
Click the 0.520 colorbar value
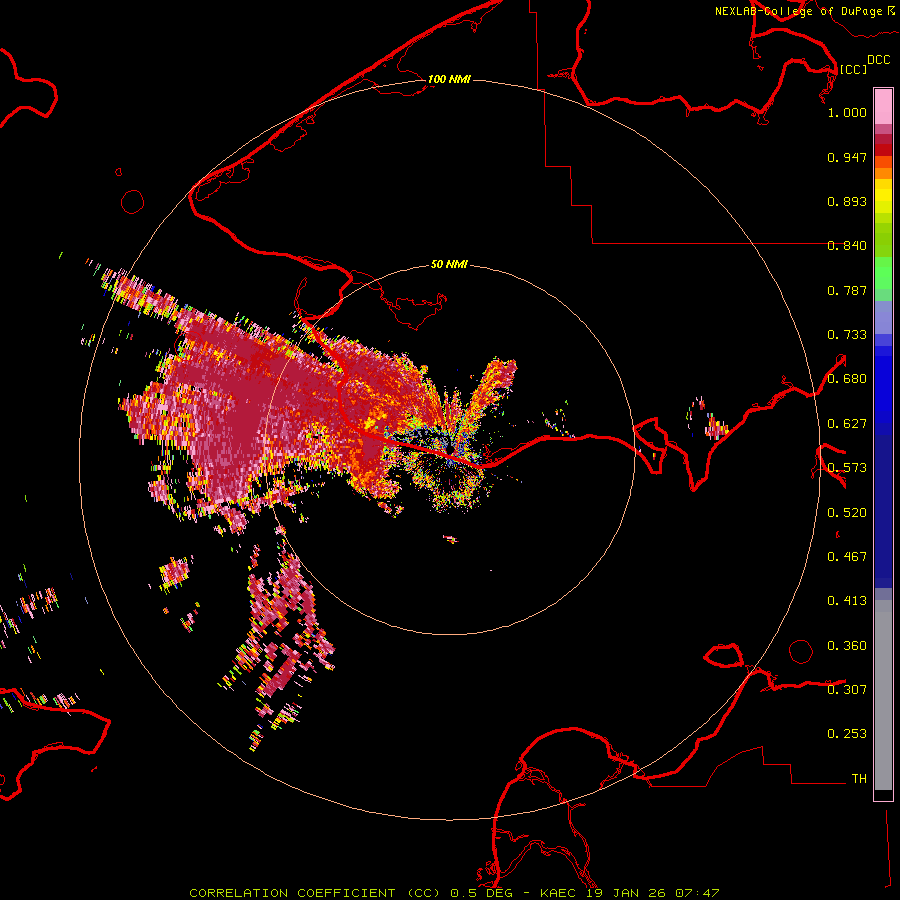coord(847,513)
